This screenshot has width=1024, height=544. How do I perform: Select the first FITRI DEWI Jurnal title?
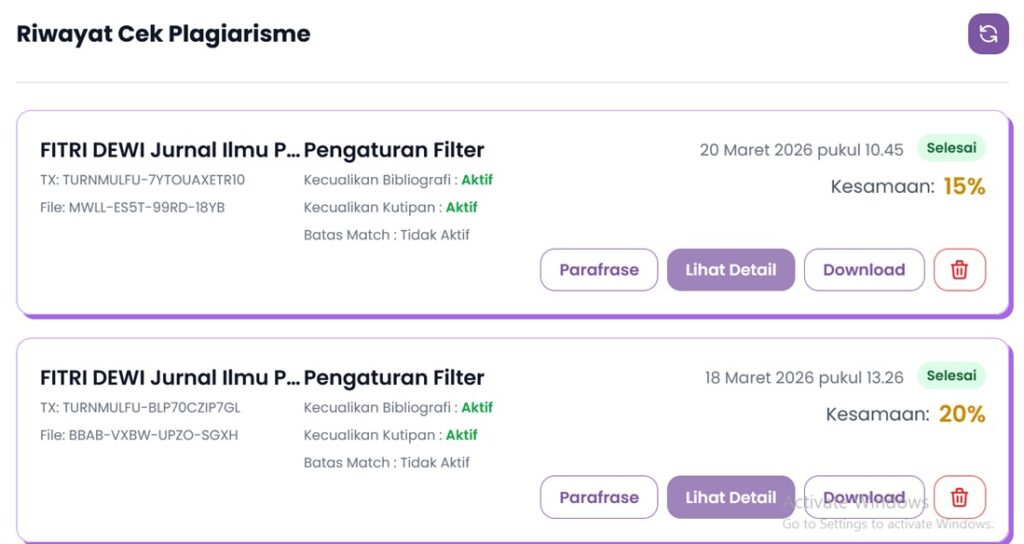pyautogui.click(x=169, y=151)
